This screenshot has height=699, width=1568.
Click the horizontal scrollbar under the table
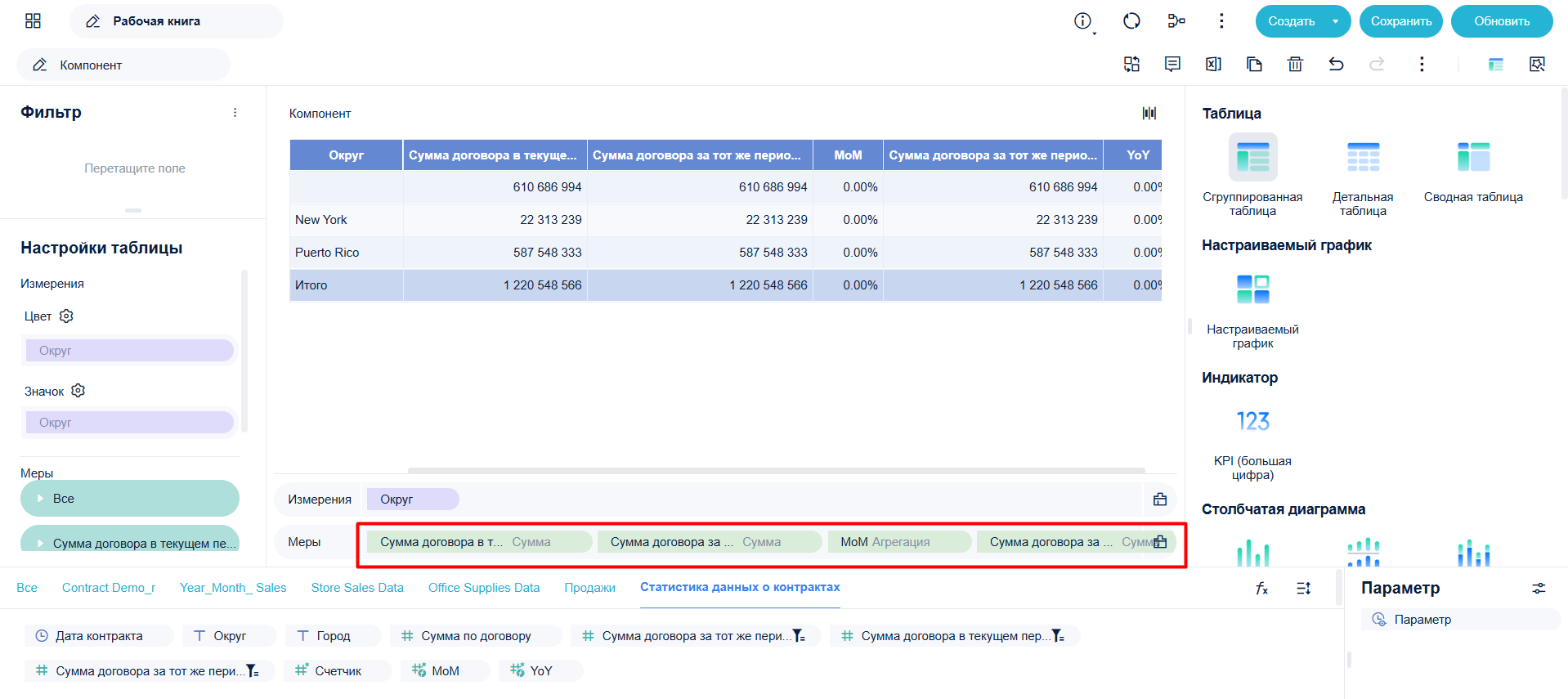click(x=777, y=471)
